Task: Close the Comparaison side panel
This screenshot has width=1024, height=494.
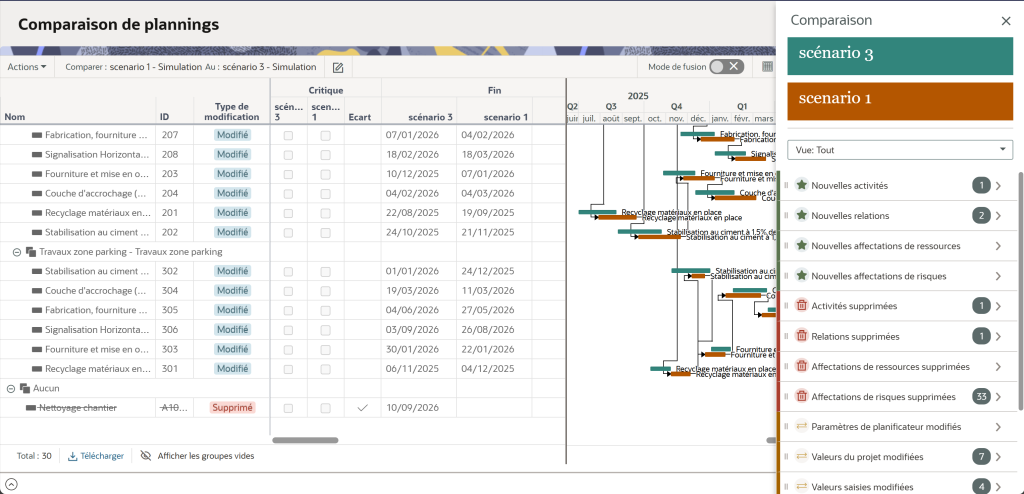Action: click(1006, 20)
